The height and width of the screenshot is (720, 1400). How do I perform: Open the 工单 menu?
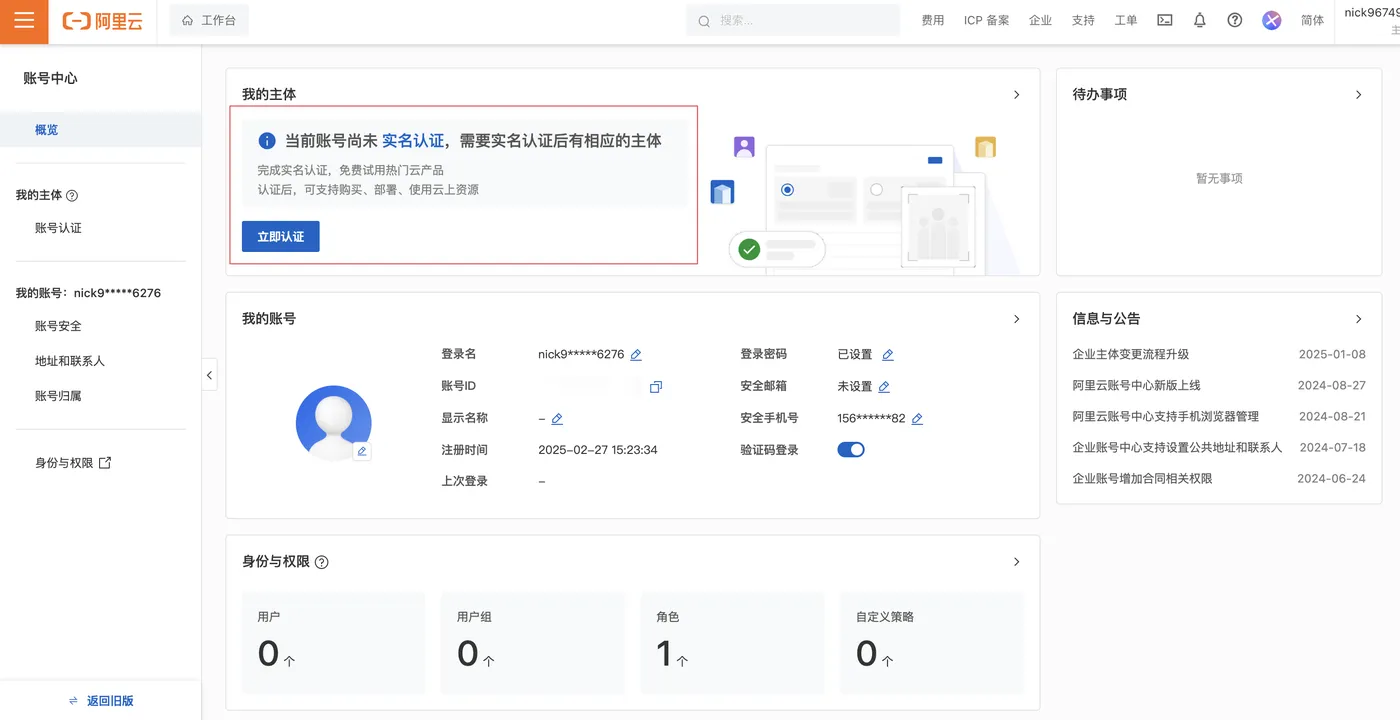pos(1126,20)
